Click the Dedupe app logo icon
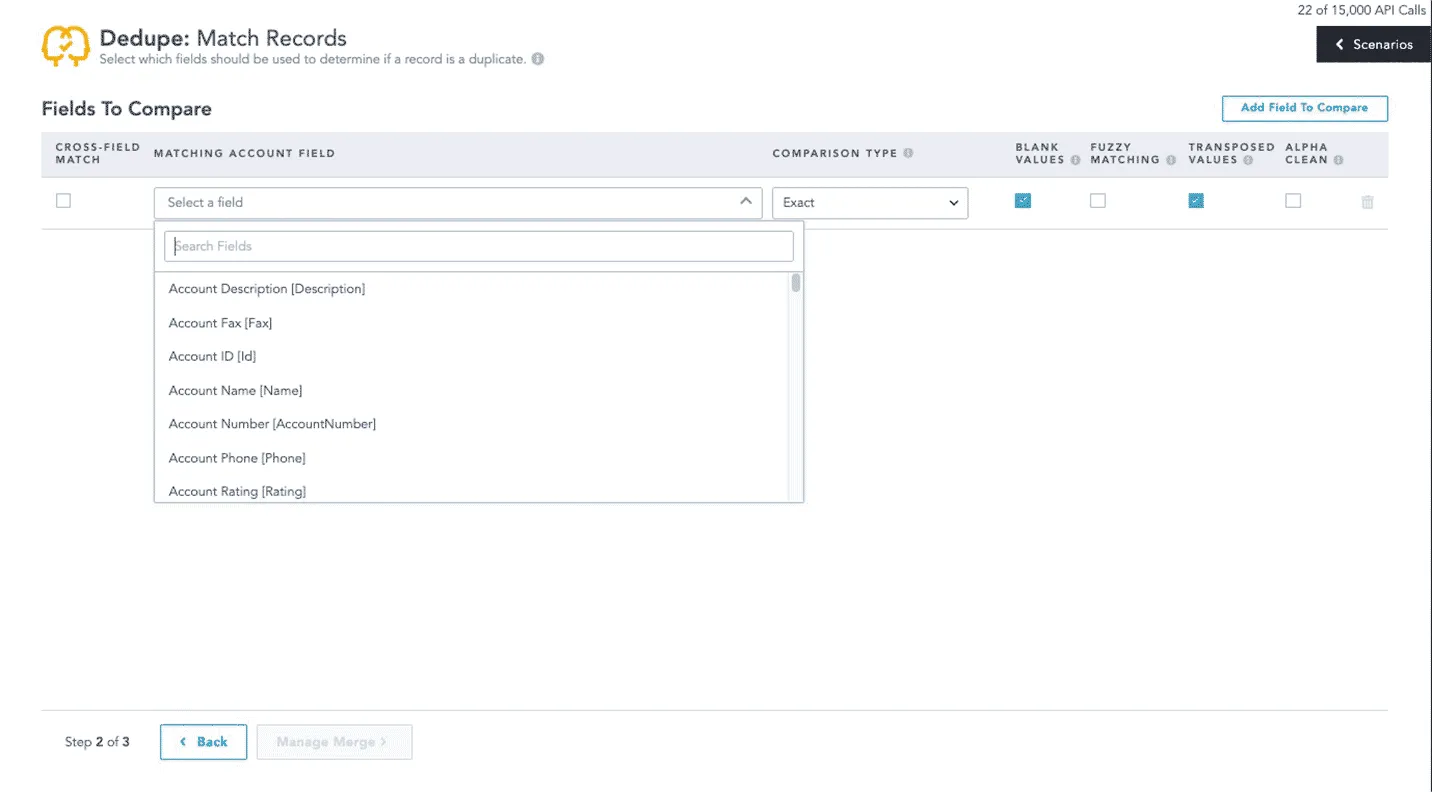 65,46
